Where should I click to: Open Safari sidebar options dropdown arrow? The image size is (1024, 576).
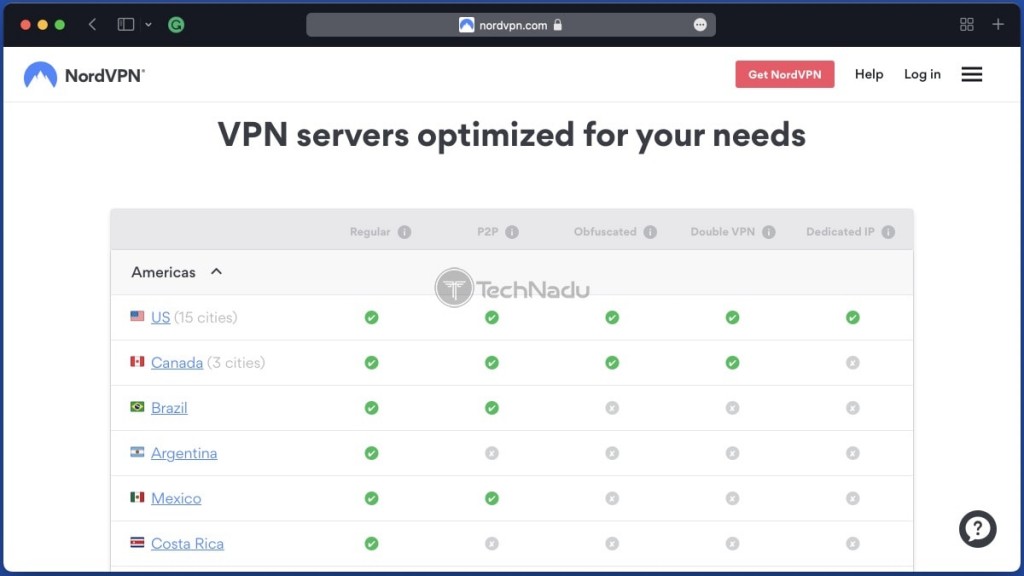pos(148,25)
